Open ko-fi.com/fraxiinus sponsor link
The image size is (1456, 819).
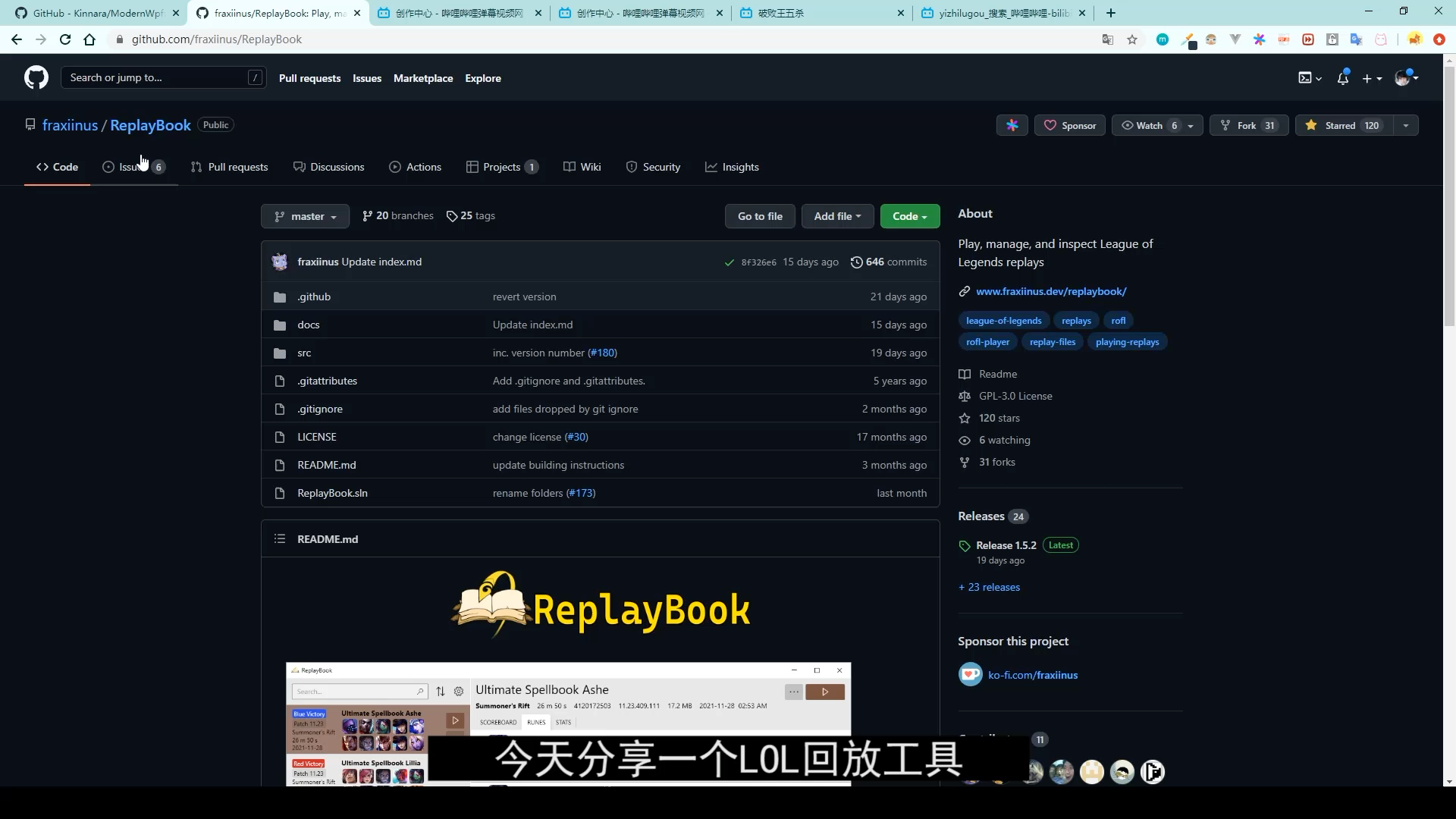[x=1033, y=675]
